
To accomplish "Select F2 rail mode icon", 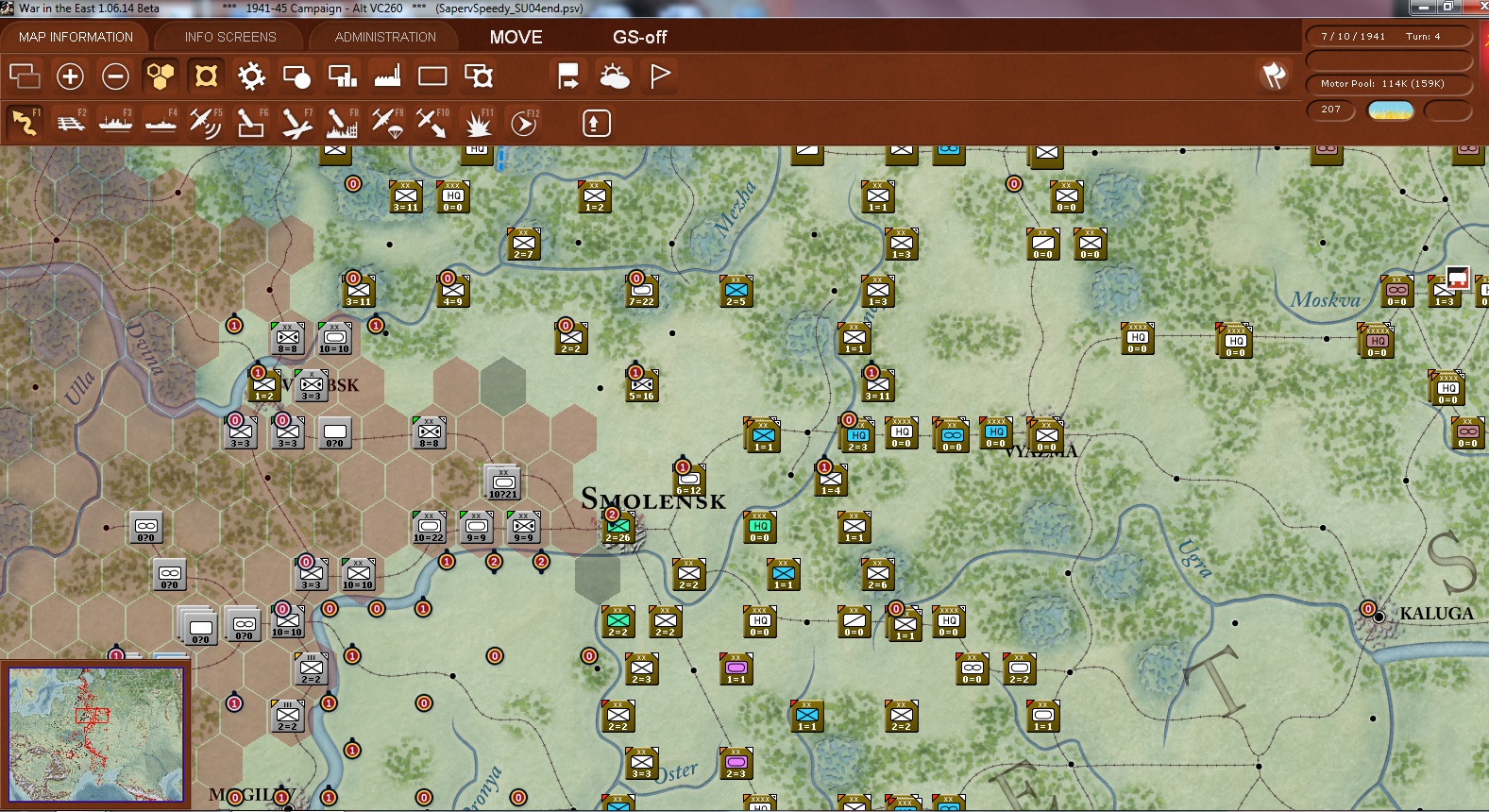I will pos(70,123).
